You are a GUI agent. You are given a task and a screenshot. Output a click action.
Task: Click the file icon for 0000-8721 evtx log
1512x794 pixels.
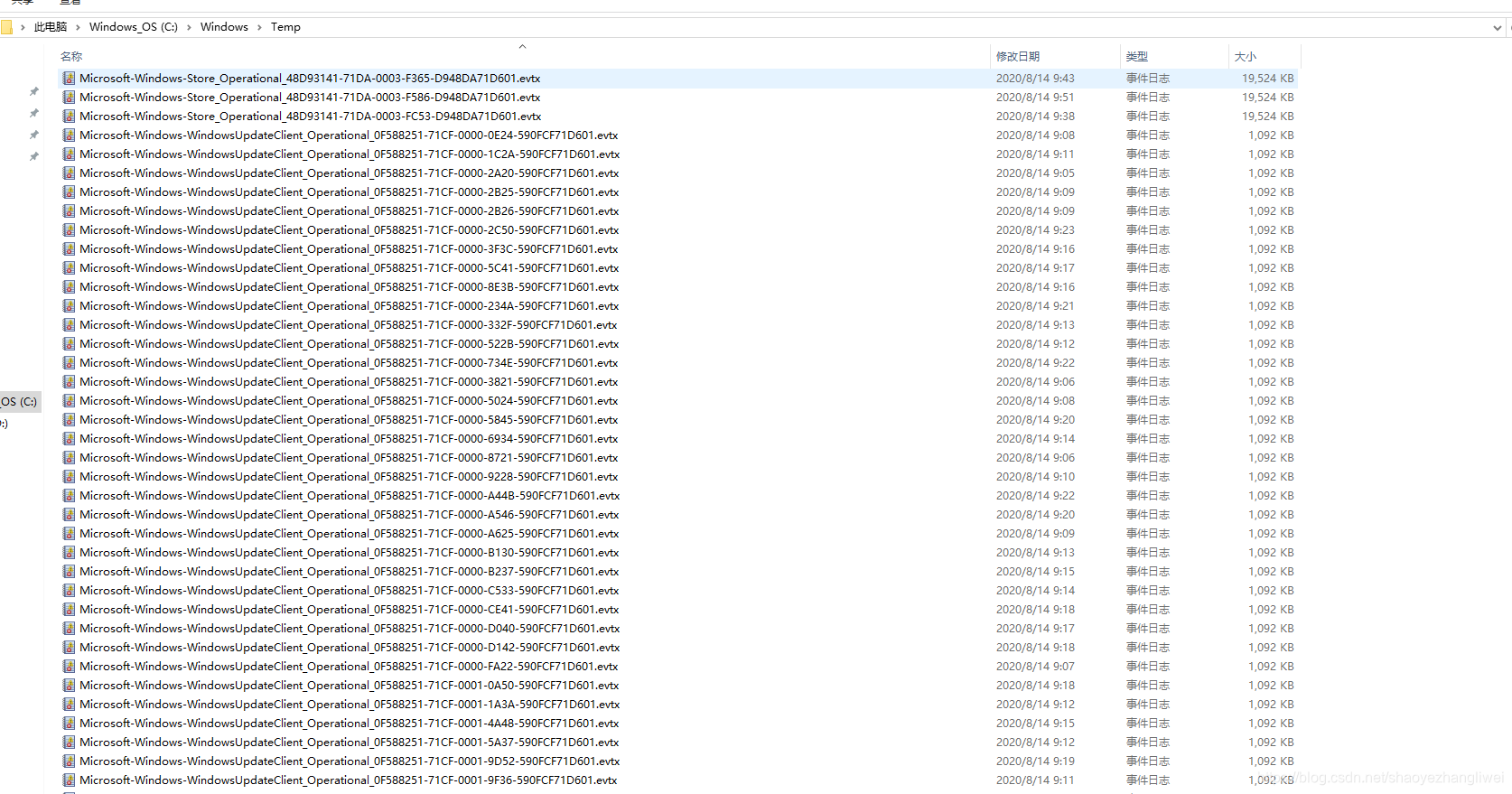(x=69, y=458)
